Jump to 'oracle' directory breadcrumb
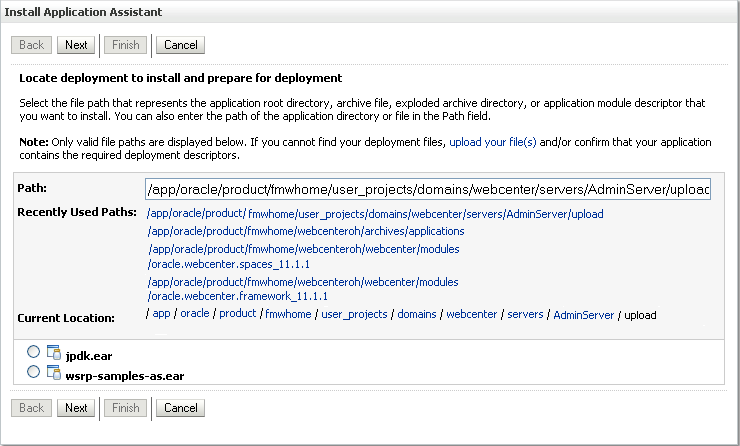This screenshot has height=446, width=740. point(195,314)
